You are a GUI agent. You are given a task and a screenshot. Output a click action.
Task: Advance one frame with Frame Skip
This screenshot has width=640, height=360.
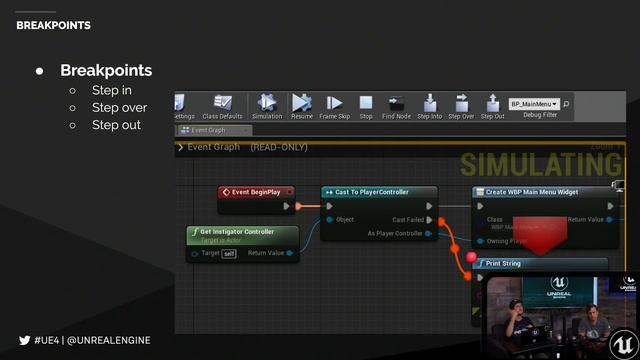click(334, 107)
